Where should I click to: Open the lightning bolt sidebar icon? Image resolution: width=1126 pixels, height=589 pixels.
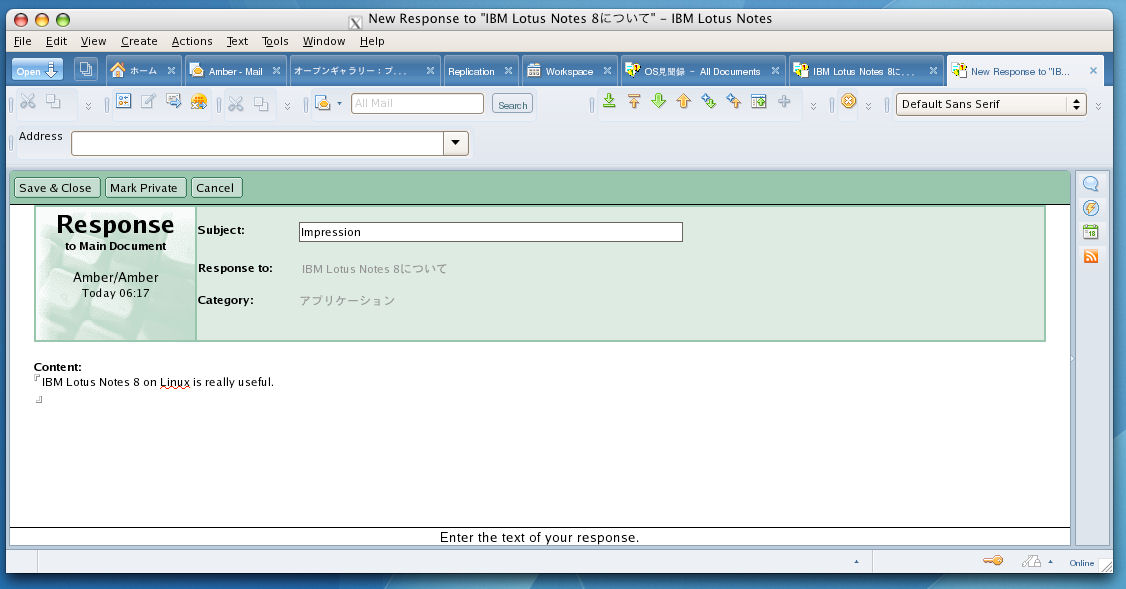[1091, 208]
